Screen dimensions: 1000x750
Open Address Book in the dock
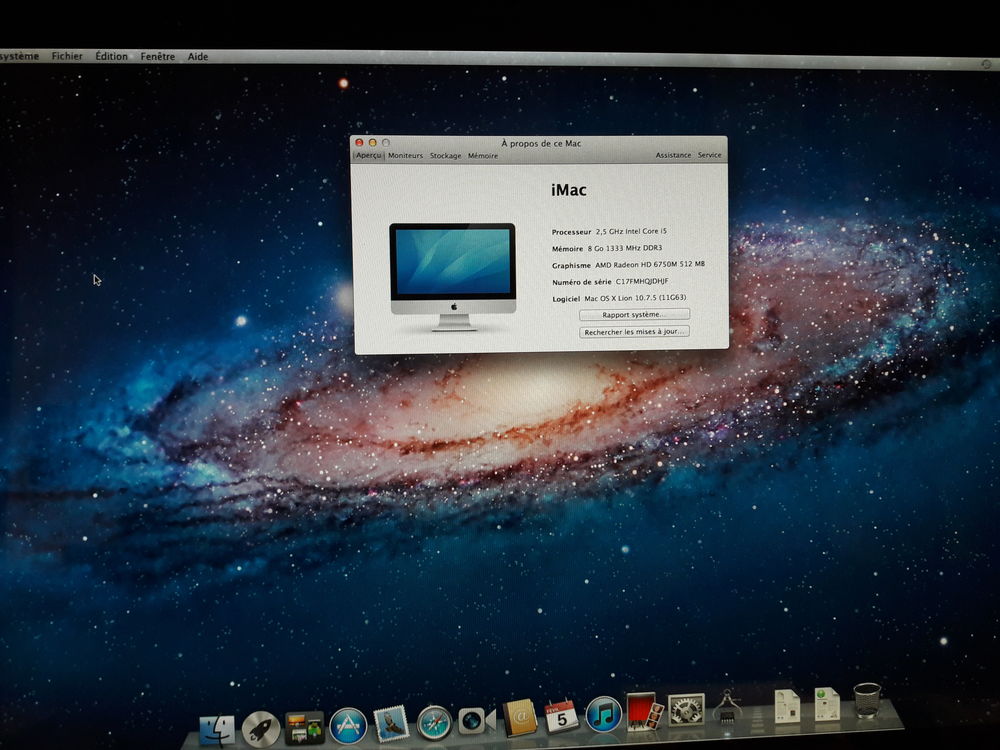pyautogui.click(x=520, y=718)
